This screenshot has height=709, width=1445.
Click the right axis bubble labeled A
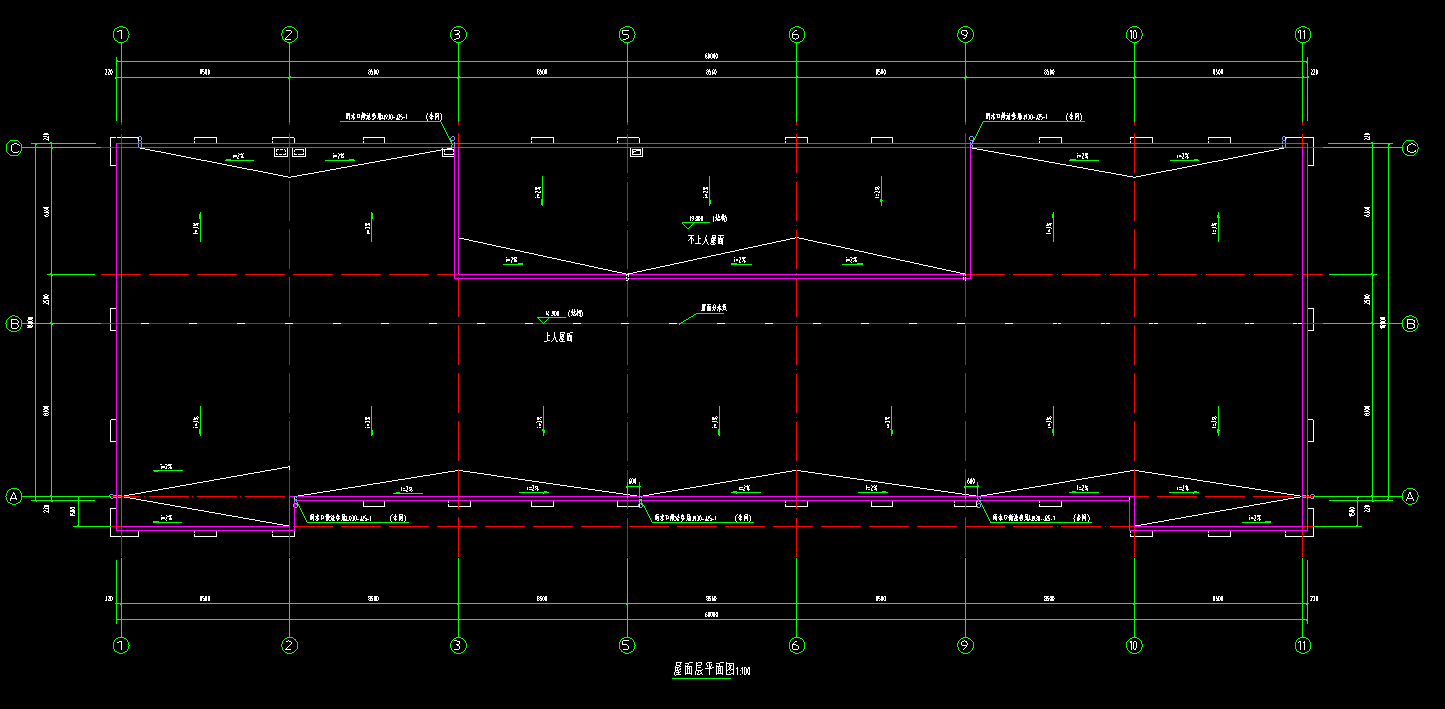point(1411,496)
